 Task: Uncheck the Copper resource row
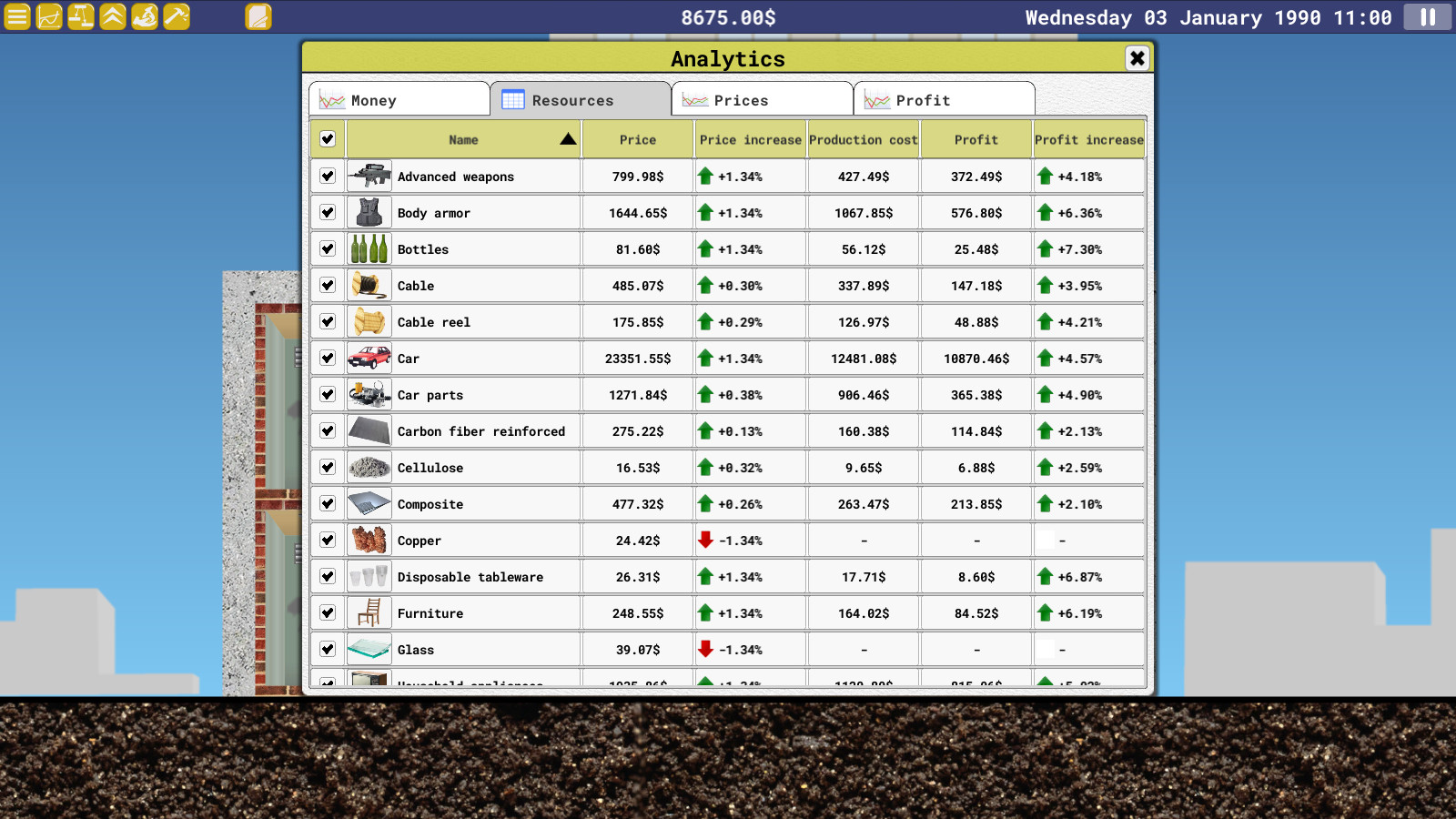coord(326,540)
